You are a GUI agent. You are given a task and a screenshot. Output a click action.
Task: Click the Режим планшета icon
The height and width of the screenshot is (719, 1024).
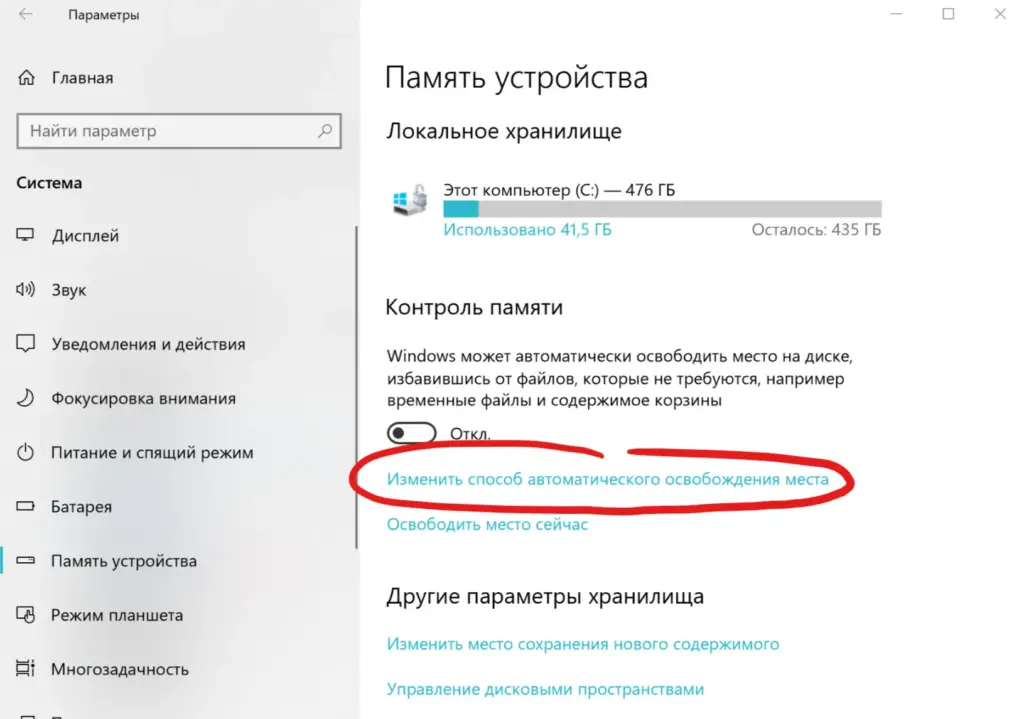pos(25,615)
